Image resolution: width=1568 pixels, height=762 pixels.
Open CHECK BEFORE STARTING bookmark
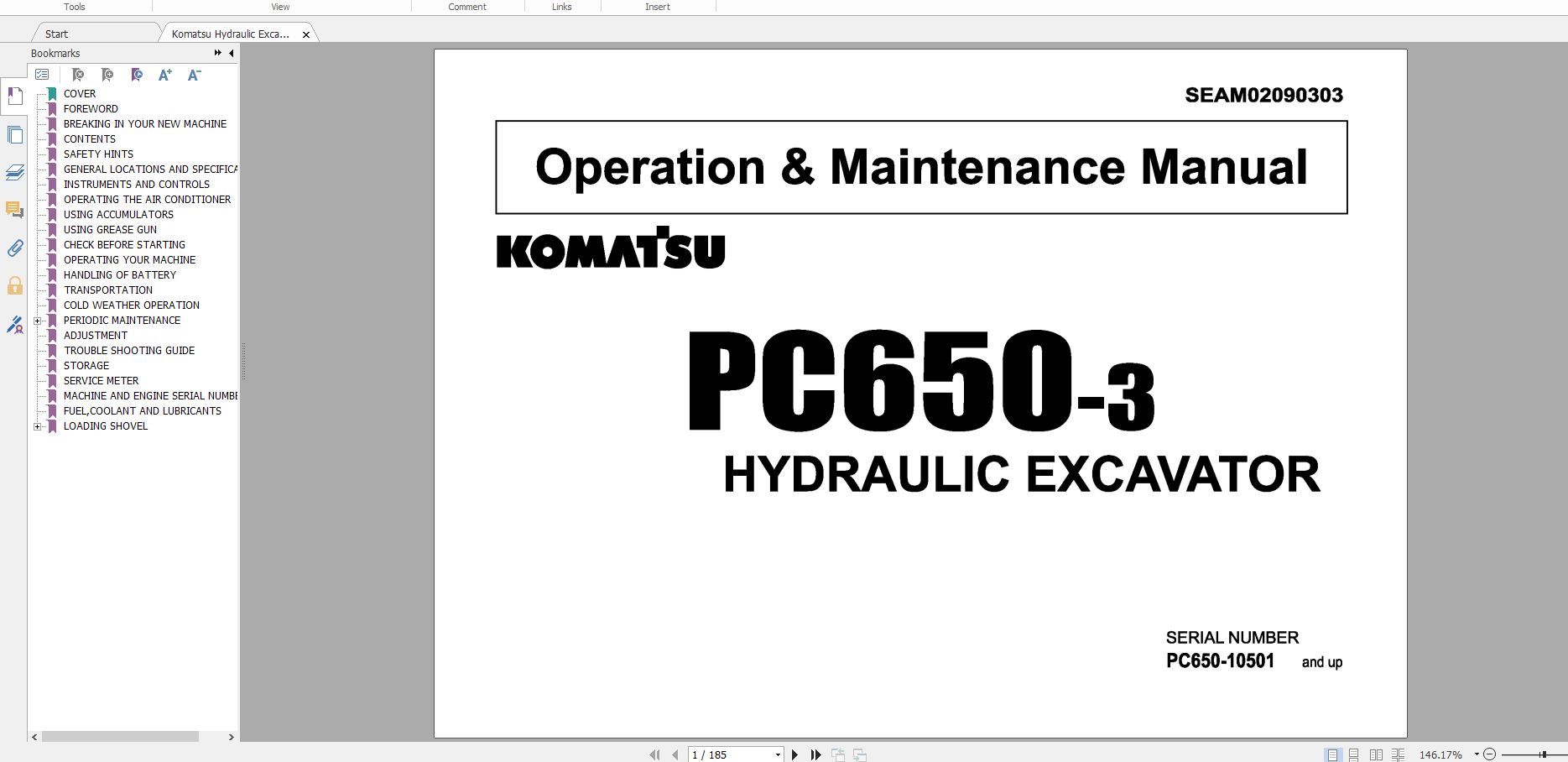pyautogui.click(x=124, y=245)
